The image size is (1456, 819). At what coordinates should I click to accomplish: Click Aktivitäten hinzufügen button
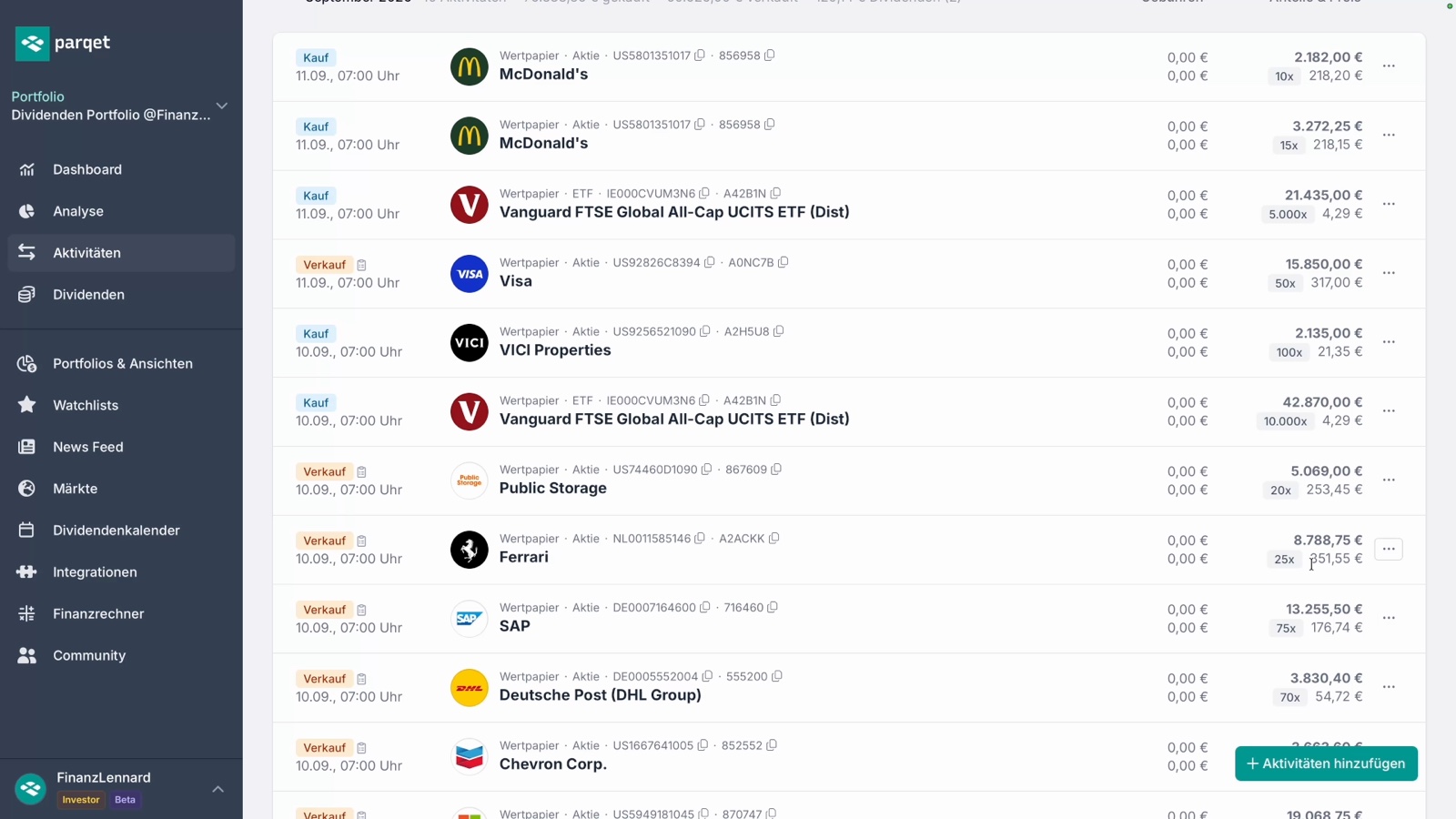[x=1326, y=763]
